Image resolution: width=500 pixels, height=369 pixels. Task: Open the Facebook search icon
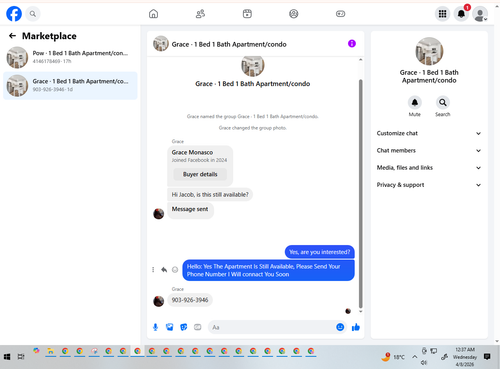coord(33,14)
